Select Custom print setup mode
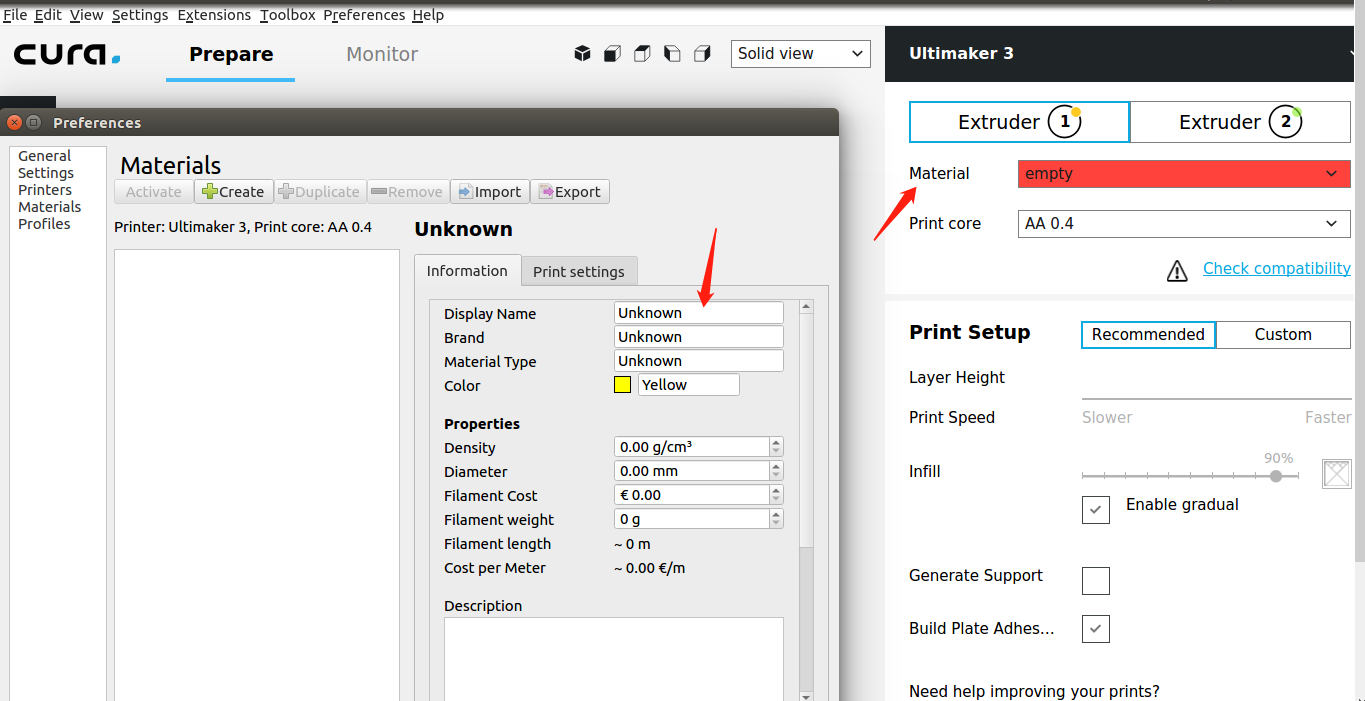The image size is (1365, 701). (1283, 334)
